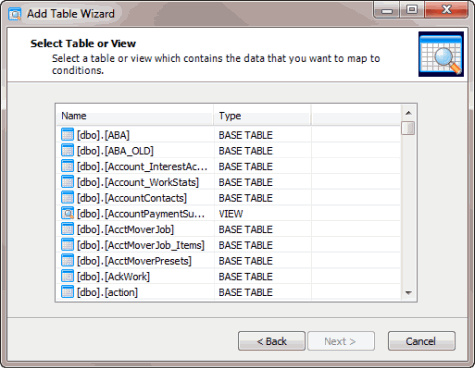Viewport: 475px width, 368px height.
Task: Sort by the Name column header
Action: click(135, 115)
